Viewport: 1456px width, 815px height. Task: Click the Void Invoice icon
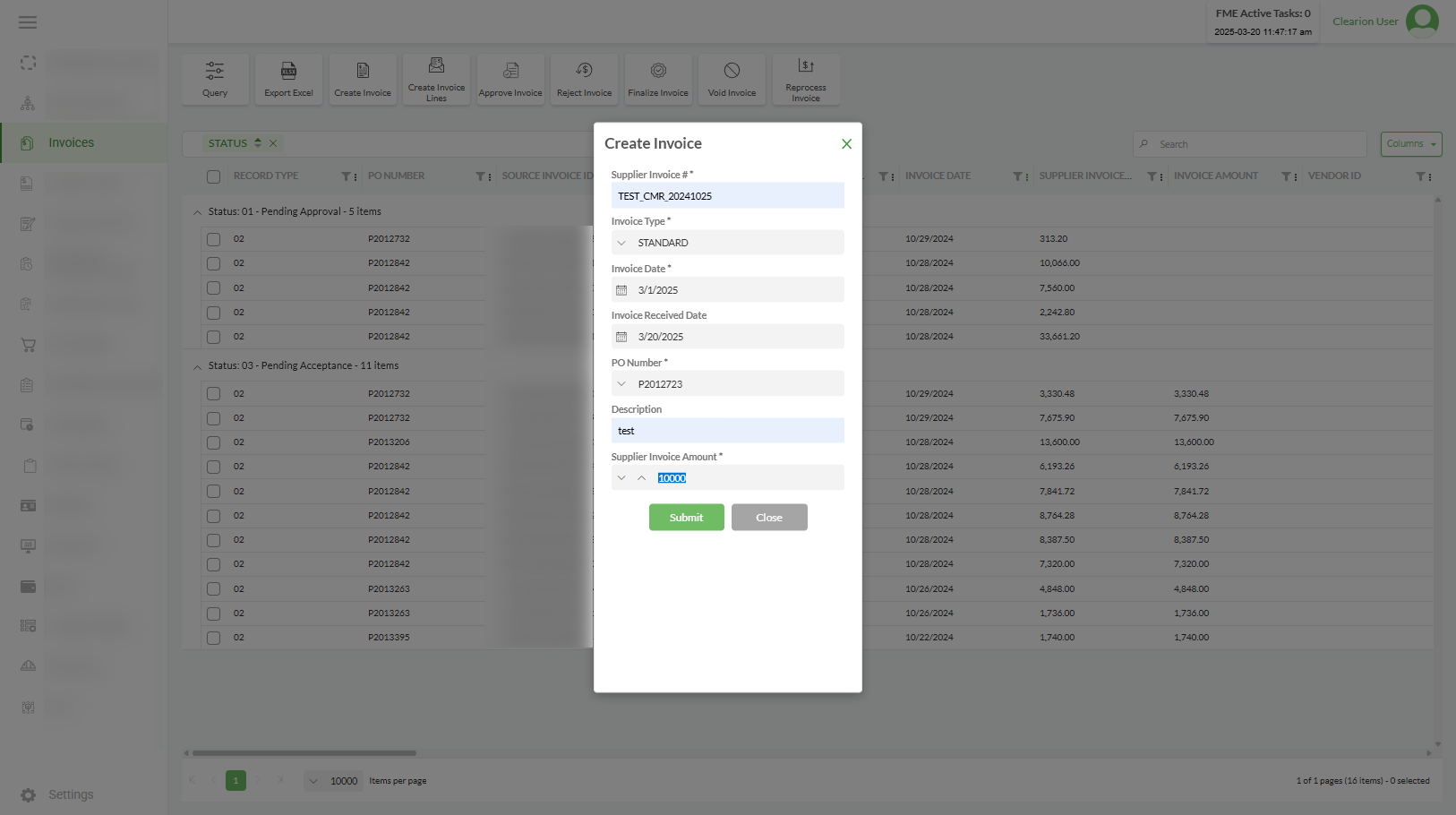(732, 79)
